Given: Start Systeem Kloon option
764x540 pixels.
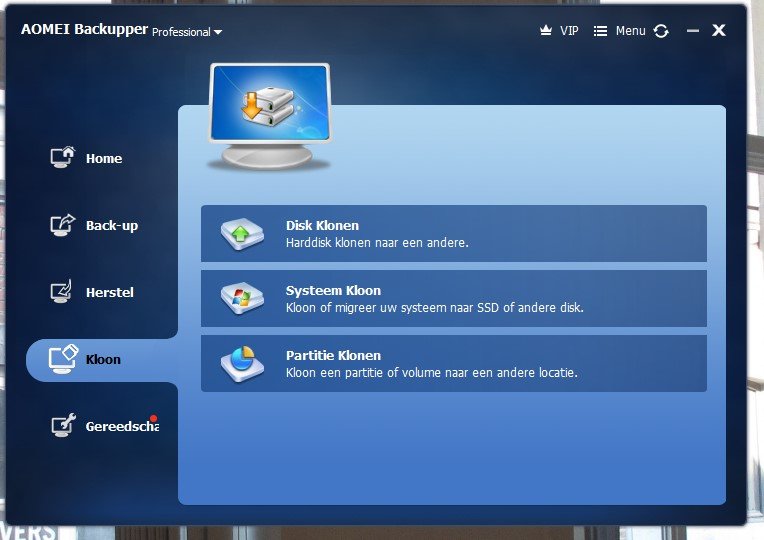Looking at the screenshot, I should 454,298.
